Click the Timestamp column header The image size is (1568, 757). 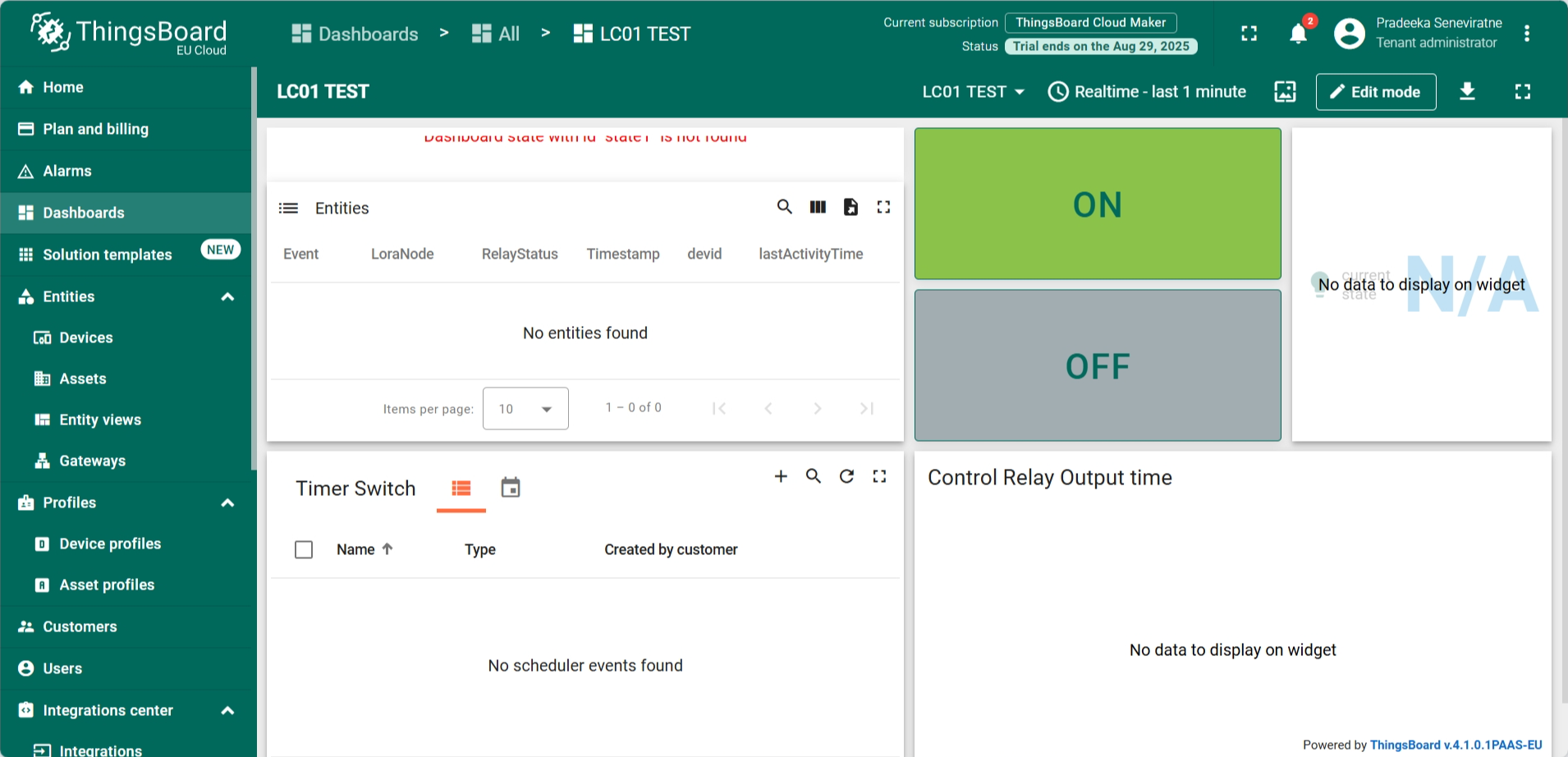[623, 254]
